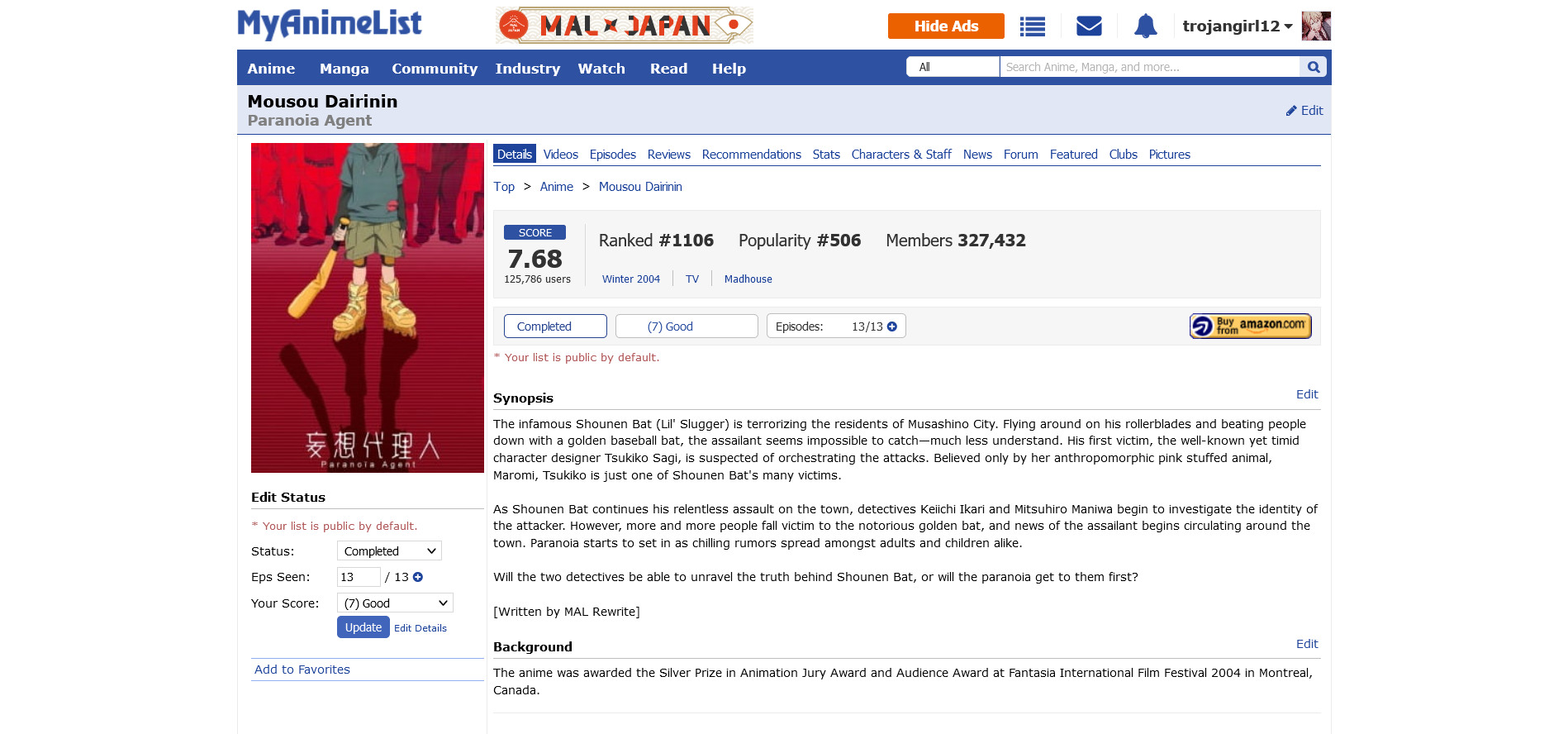The image size is (1568, 734).
Task: Click the Buy from Amazon badge
Action: [1251, 326]
